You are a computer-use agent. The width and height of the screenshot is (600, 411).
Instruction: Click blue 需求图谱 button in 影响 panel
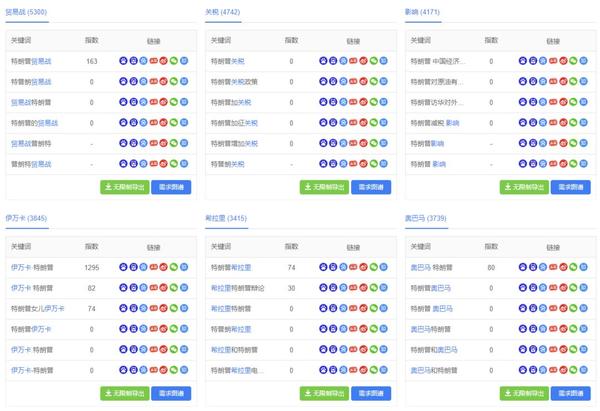[x=571, y=187]
